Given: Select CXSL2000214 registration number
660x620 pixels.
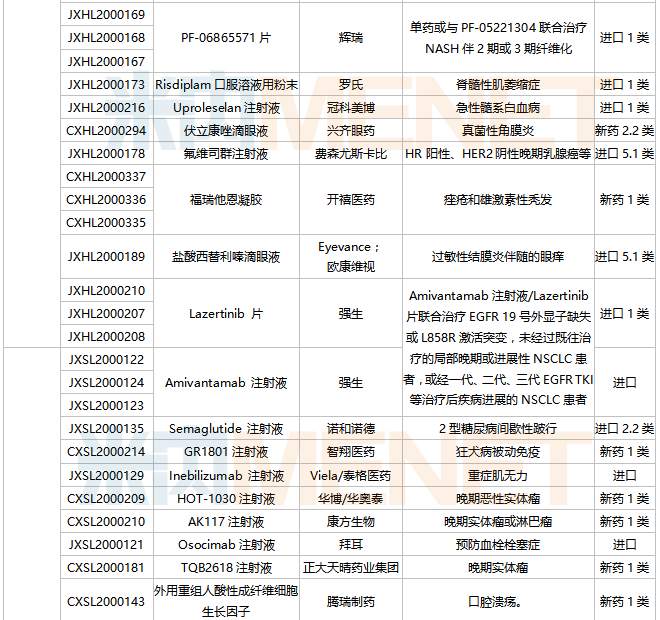Looking at the screenshot, I should pos(106,452).
